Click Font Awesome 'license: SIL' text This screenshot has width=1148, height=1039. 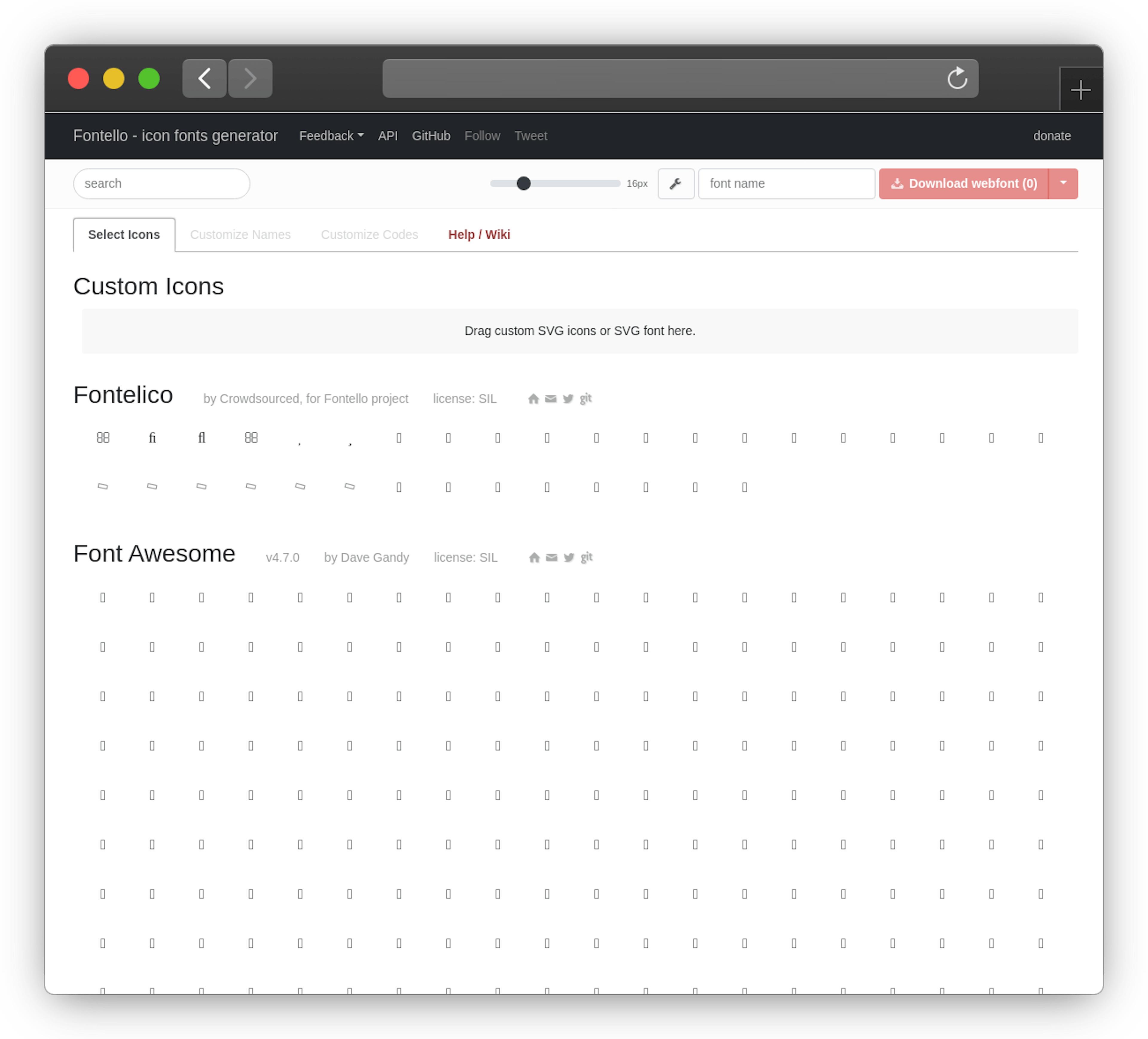click(x=466, y=558)
